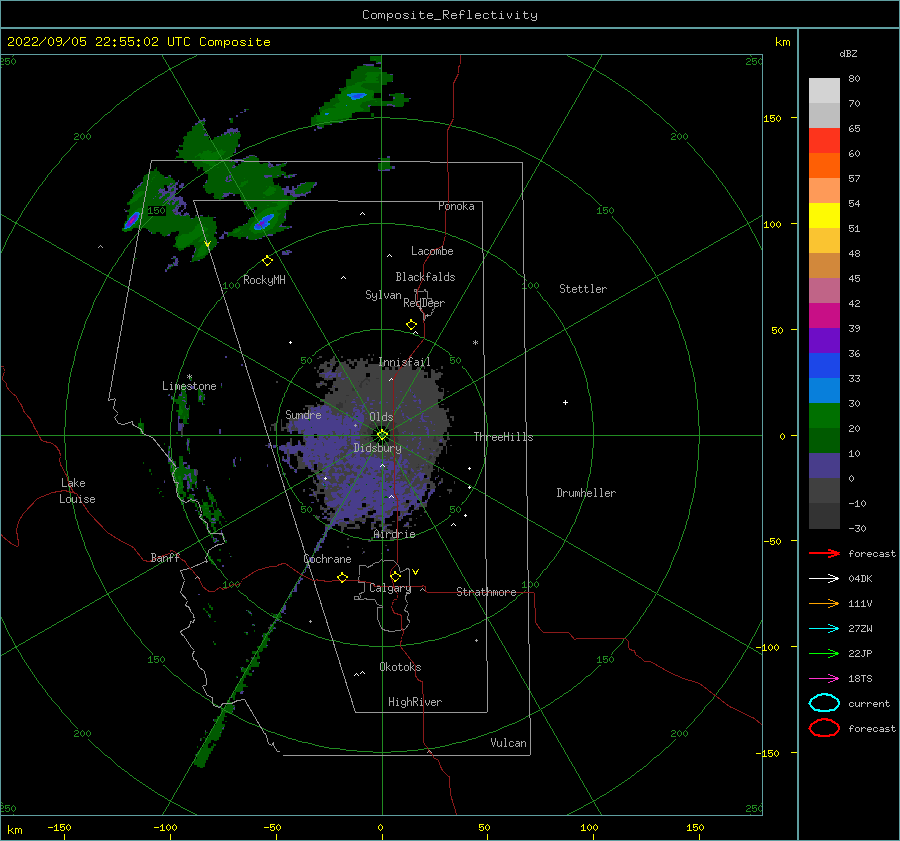Click the Blackfalds town label
The image size is (900, 841).
click(x=425, y=277)
